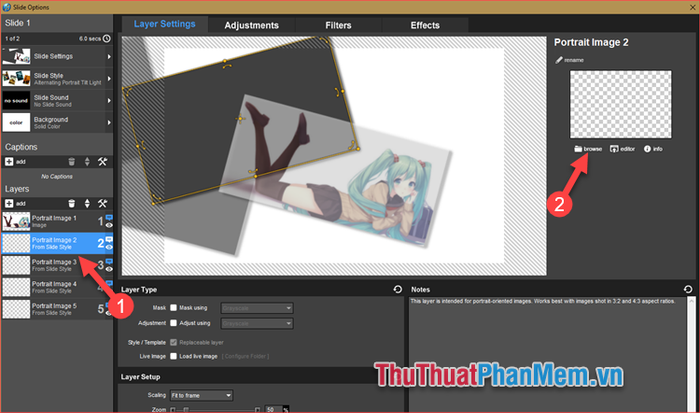Toggle visibility of Portrait Image 1
Screen dimensions: 700x413
click(109, 225)
